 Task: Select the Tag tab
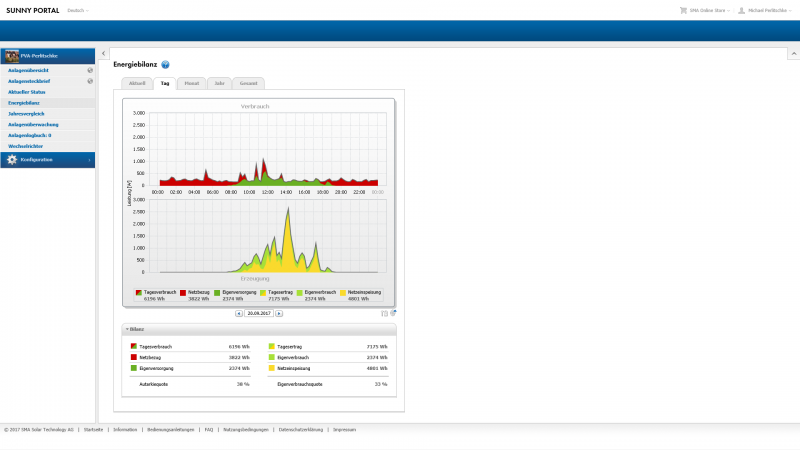165,83
